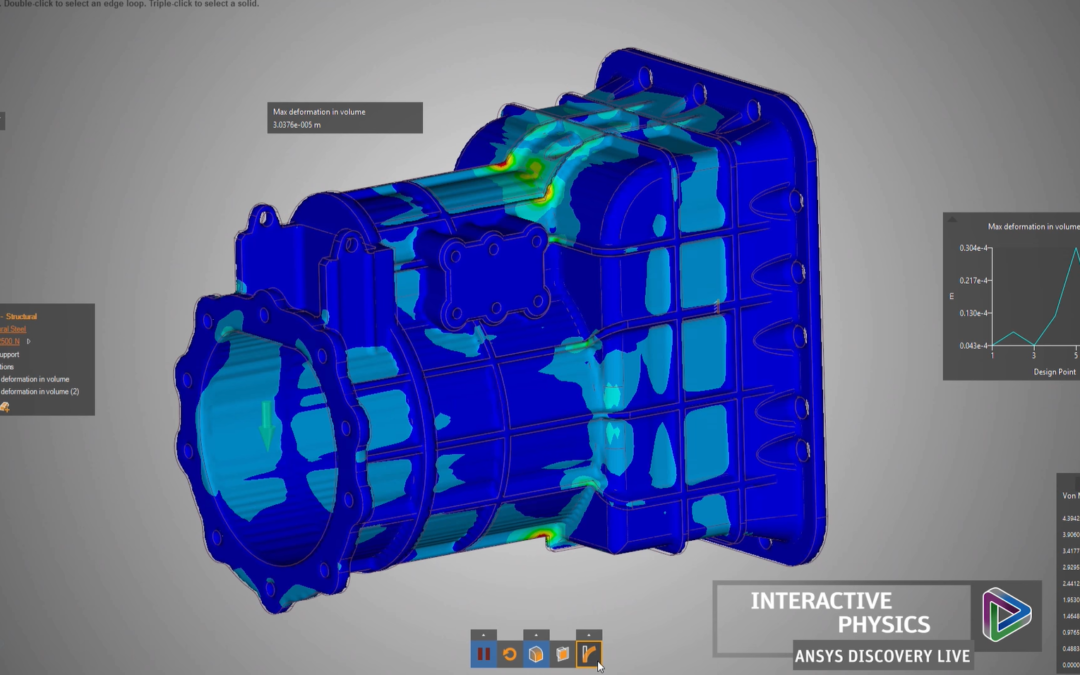1080x675 pixels.
Task: Click the Design Point axis label
Action: click(1055, 372)
